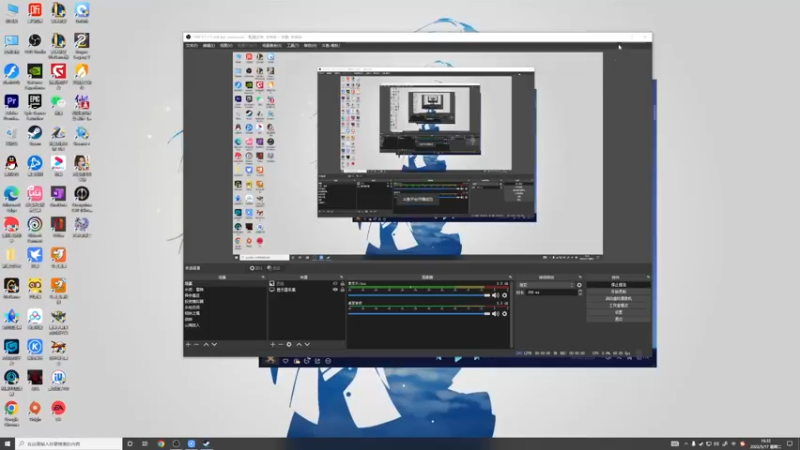800x450 pixels.
Task: Select the topmost scene in the Scenes list
Action: click(x=224, y=283)
